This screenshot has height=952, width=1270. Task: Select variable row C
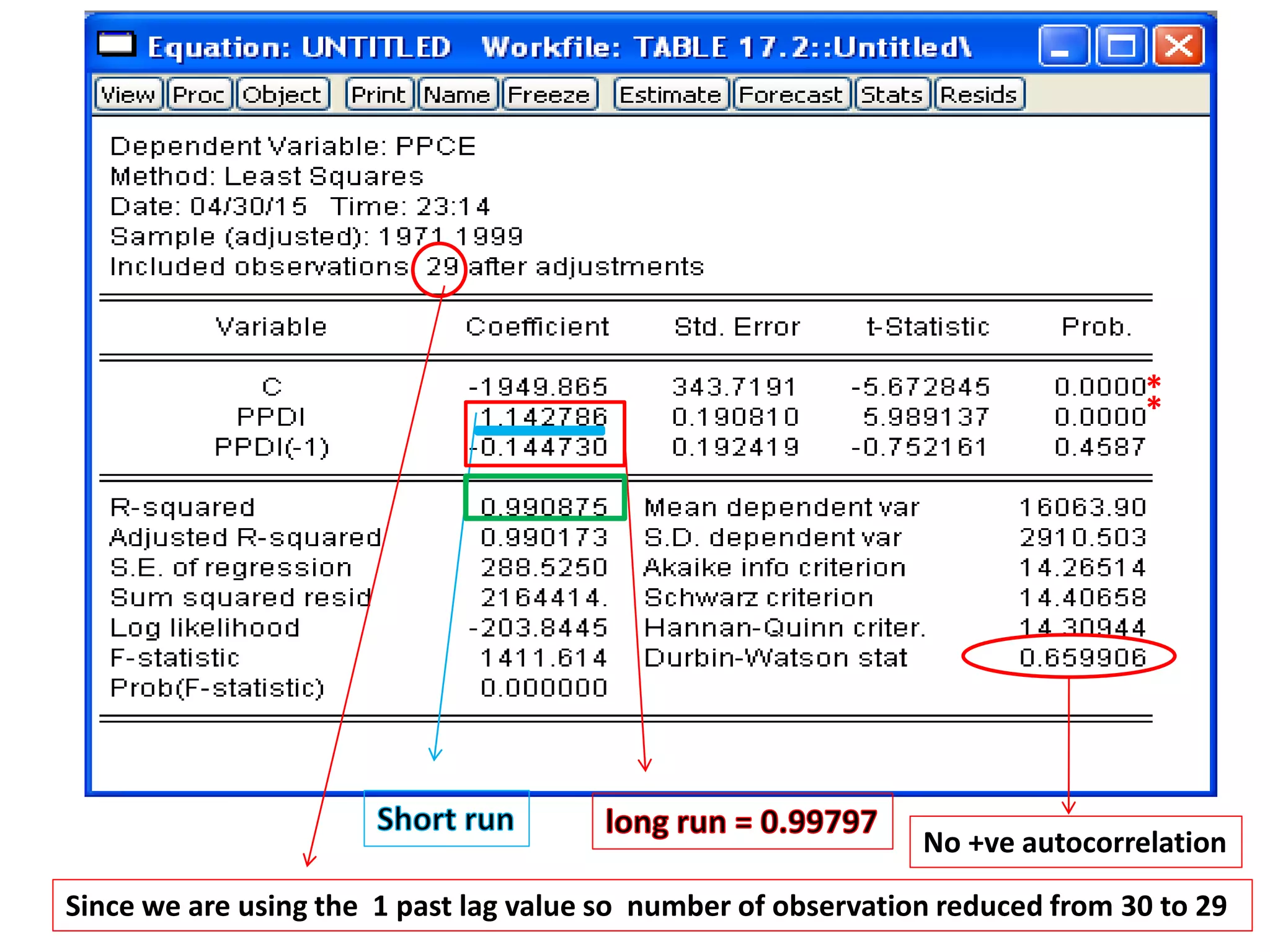[x=272, y=387]
